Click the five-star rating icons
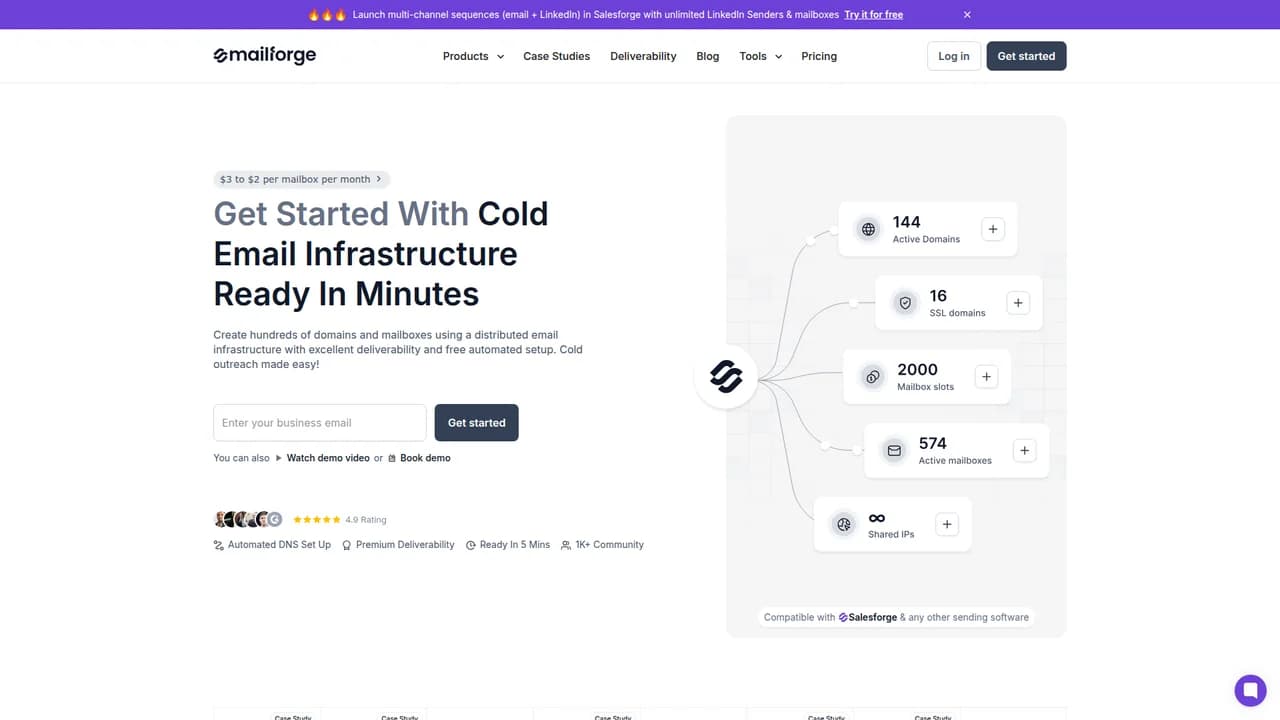This screenshot has height=720, width=1280. tap(316, 520)
